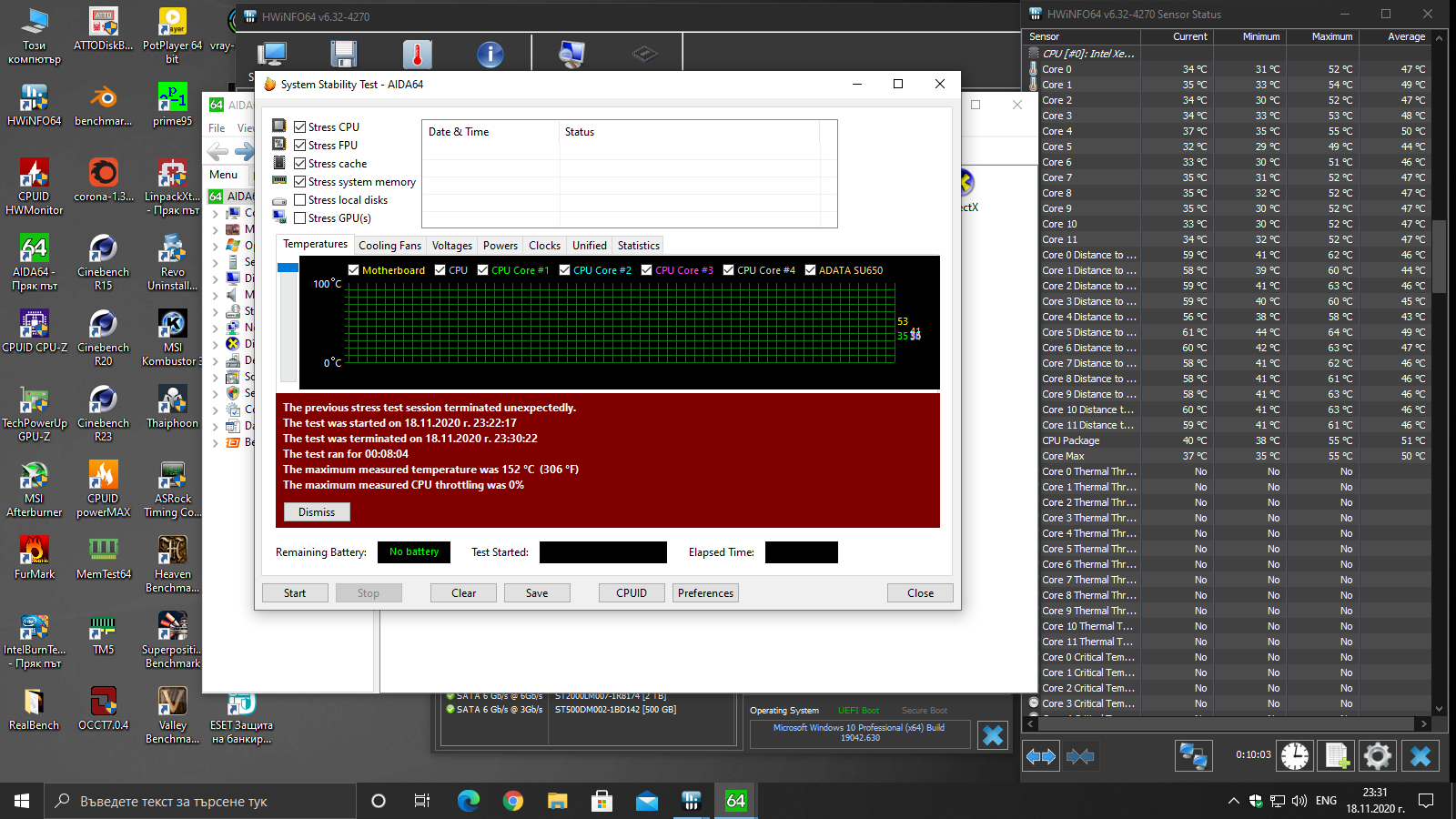This screenshot has width=1456, height=819.
Task: Click the Clear button
Action: 464,593
